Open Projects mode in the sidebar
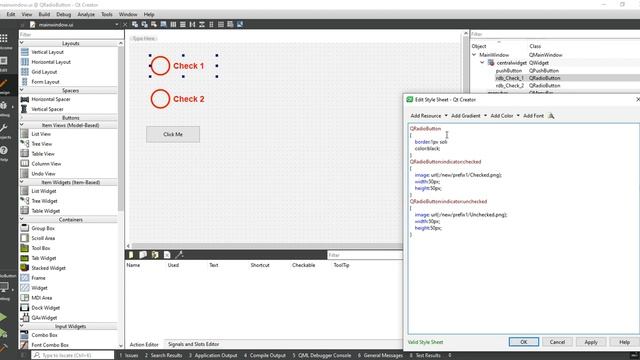The height and width of the screenshot is (360, 640). [x=4, y=131]
